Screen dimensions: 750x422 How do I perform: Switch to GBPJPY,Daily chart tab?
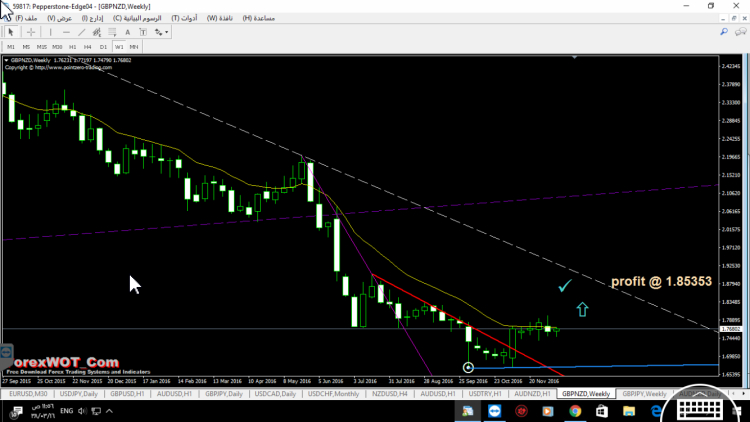point(224,394)
